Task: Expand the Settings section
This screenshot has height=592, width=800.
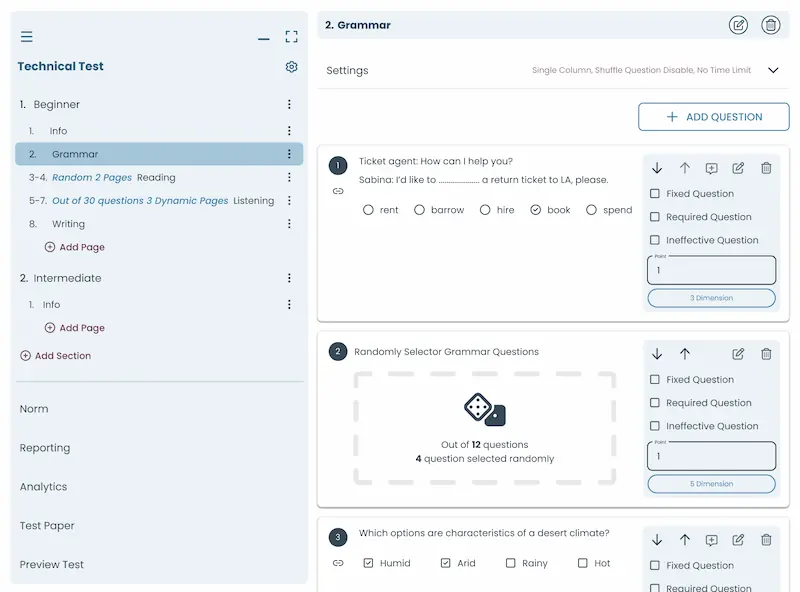Action: [772, 71]
